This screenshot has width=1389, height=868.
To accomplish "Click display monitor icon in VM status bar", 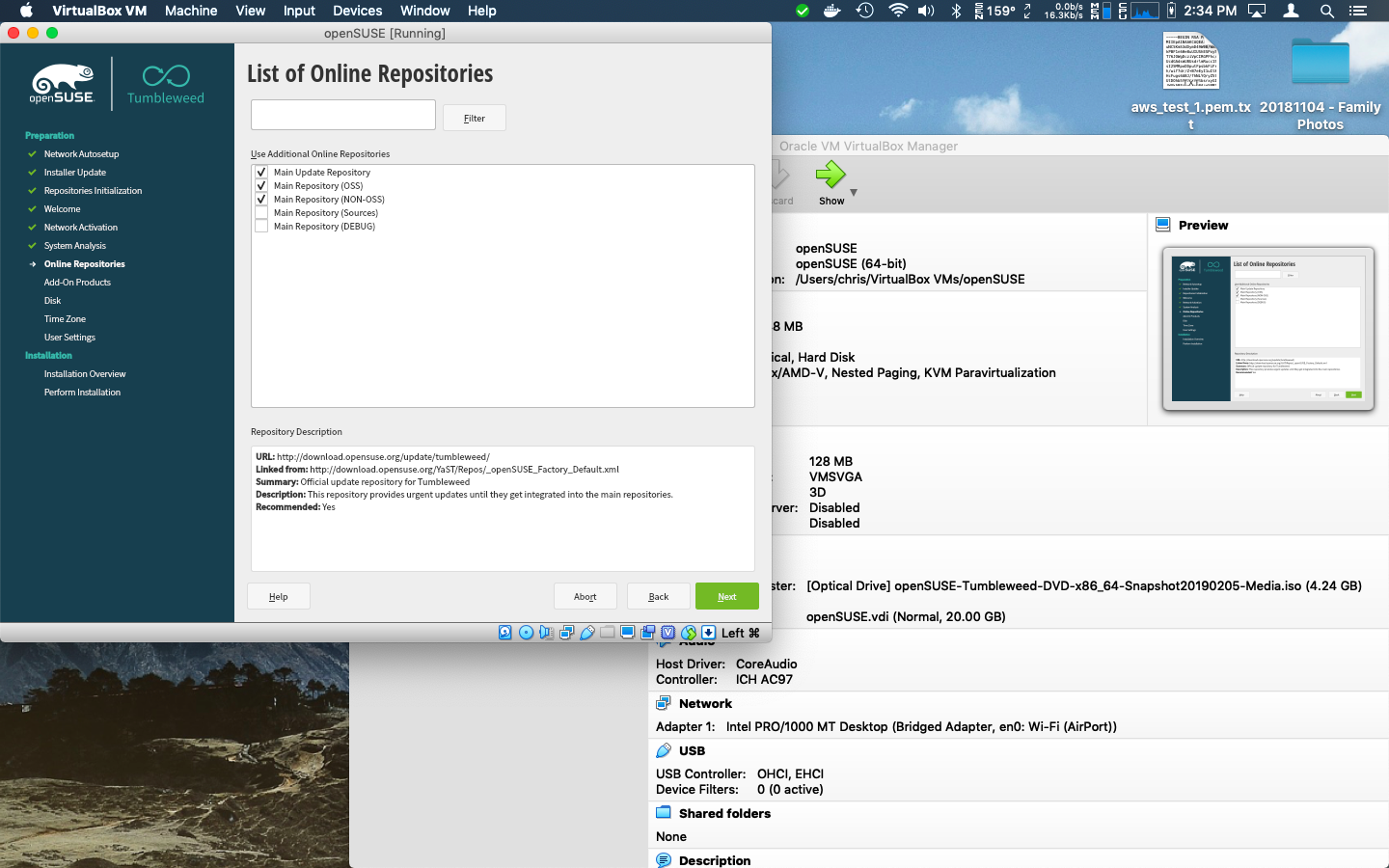I will pos(627,633).
